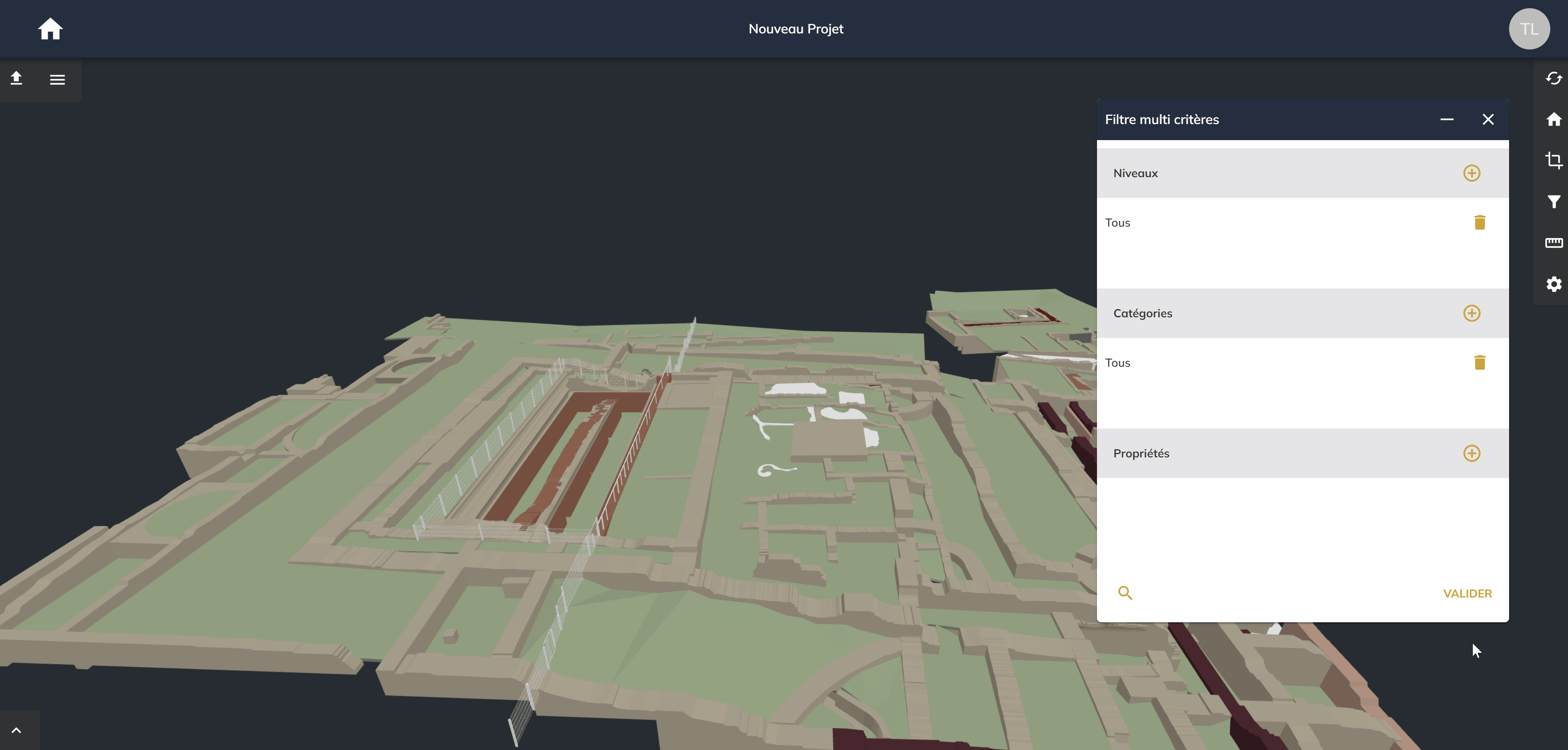Click the Propriétés section header
Image resolution: width=1568 pixels, height=750 pixels.
coord(1302,453)
